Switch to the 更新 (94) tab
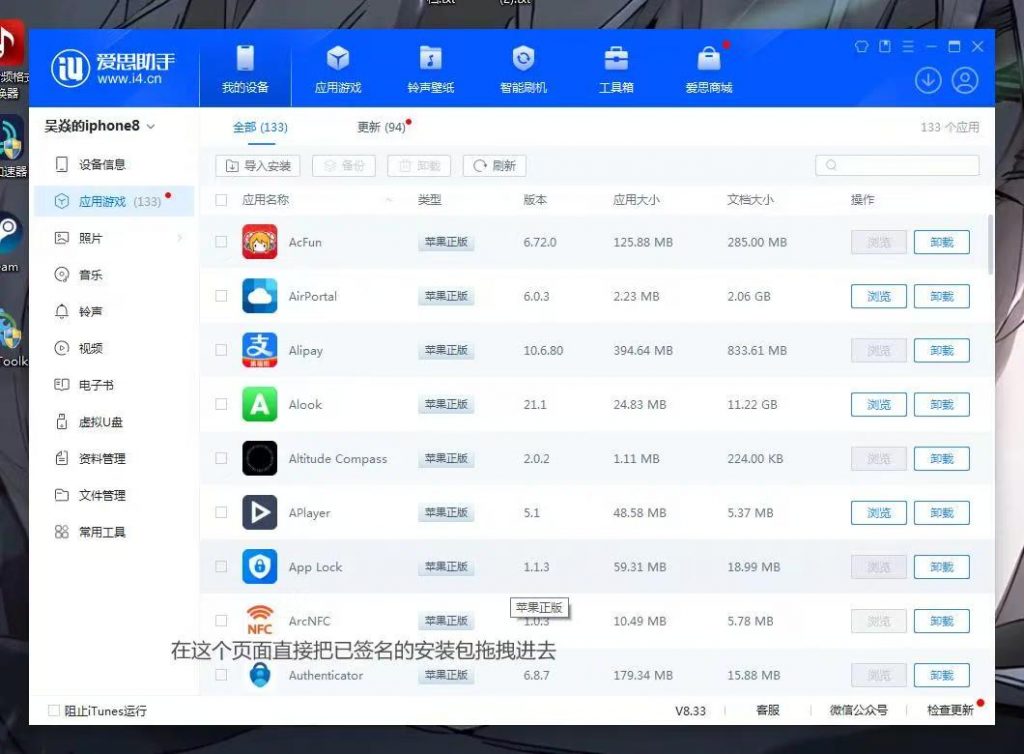Image resolution: width=1024 pixels, height=754 pixels. 381,128
